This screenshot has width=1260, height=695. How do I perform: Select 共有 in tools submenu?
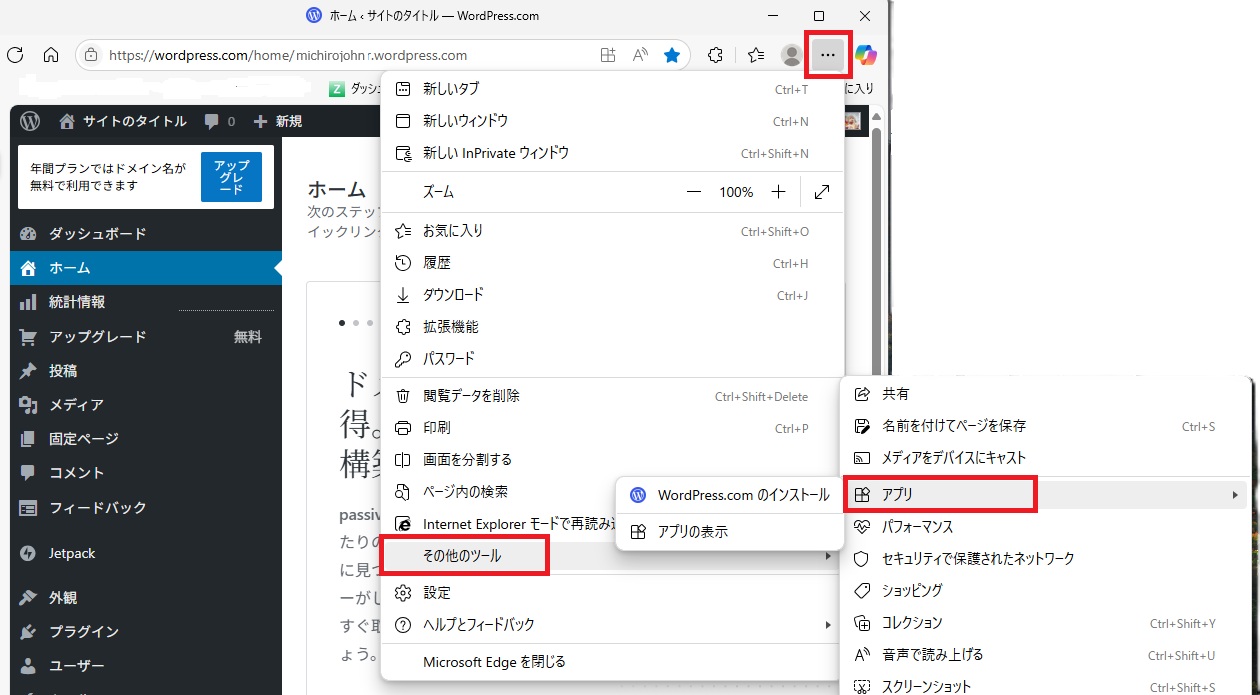(1047, 394)
